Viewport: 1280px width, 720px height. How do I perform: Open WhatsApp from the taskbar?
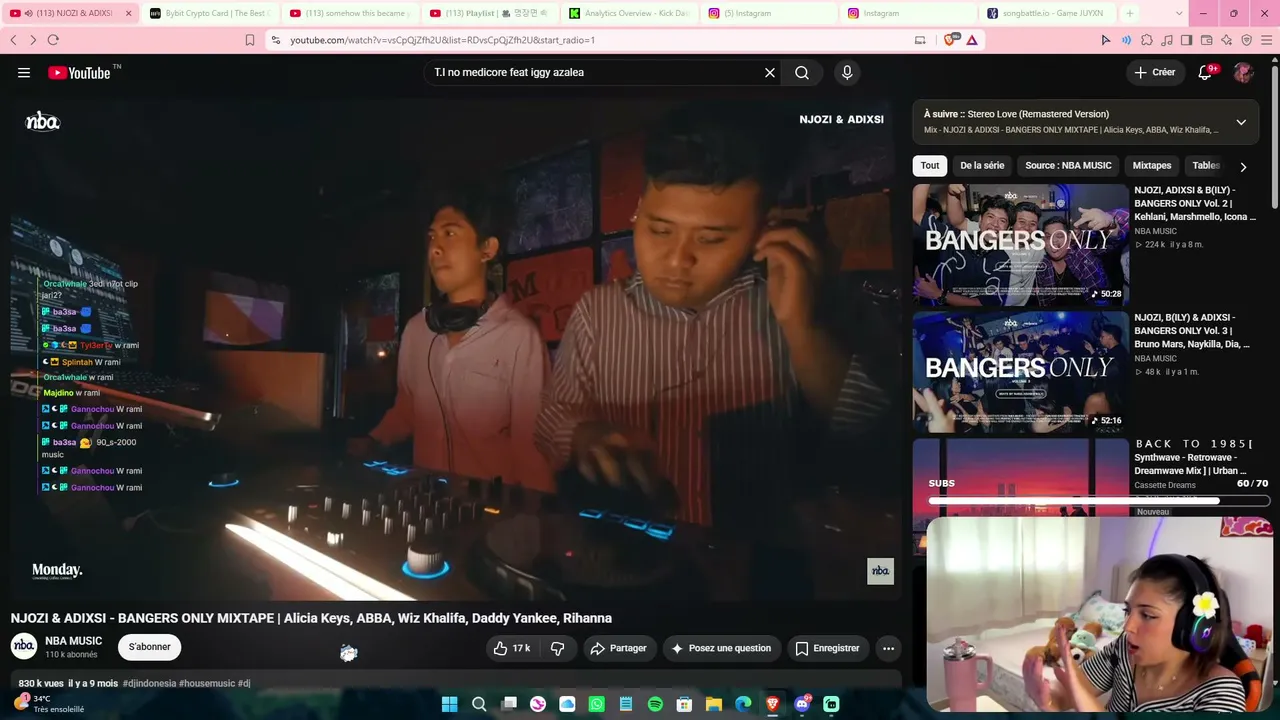point(597,704)
